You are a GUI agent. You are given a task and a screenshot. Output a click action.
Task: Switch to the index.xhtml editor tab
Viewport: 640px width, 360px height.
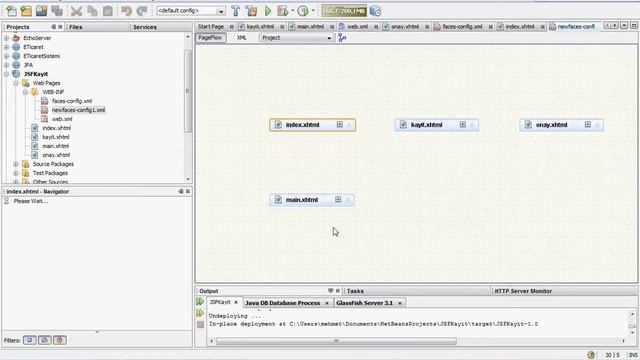(x=520, y=27)
